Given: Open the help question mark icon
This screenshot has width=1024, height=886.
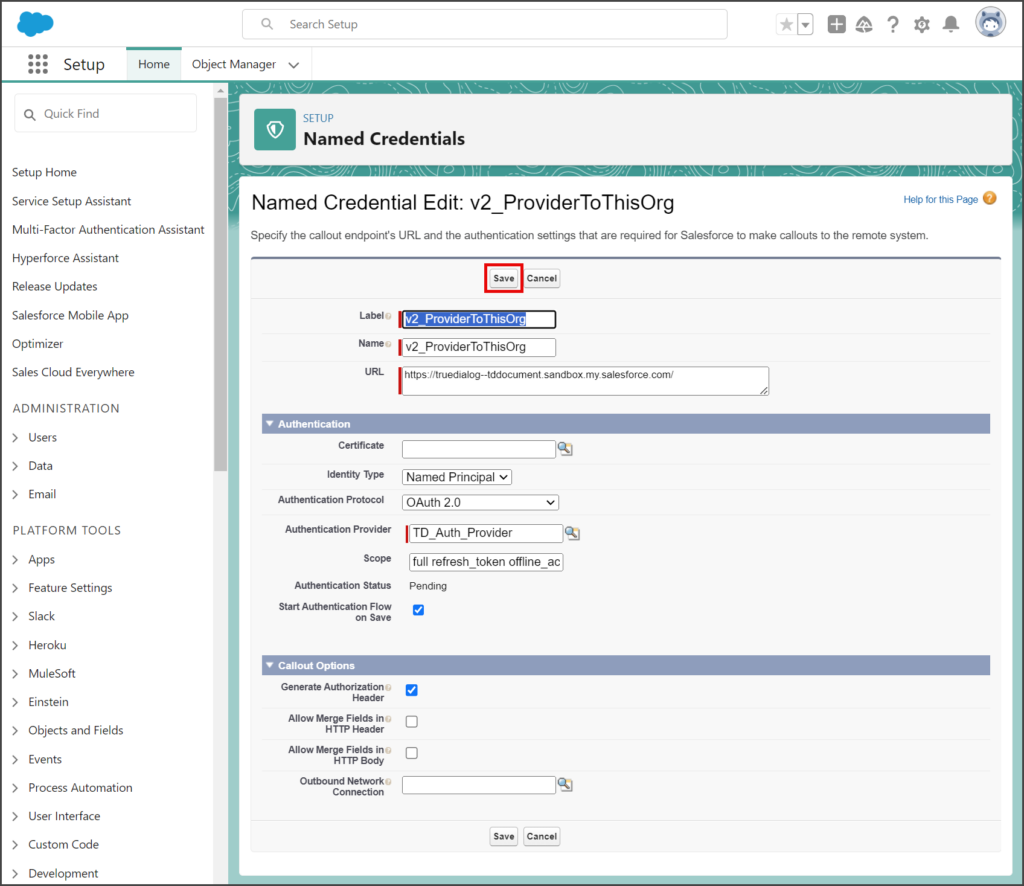Looking at the screenshot, I should [893, 25].
